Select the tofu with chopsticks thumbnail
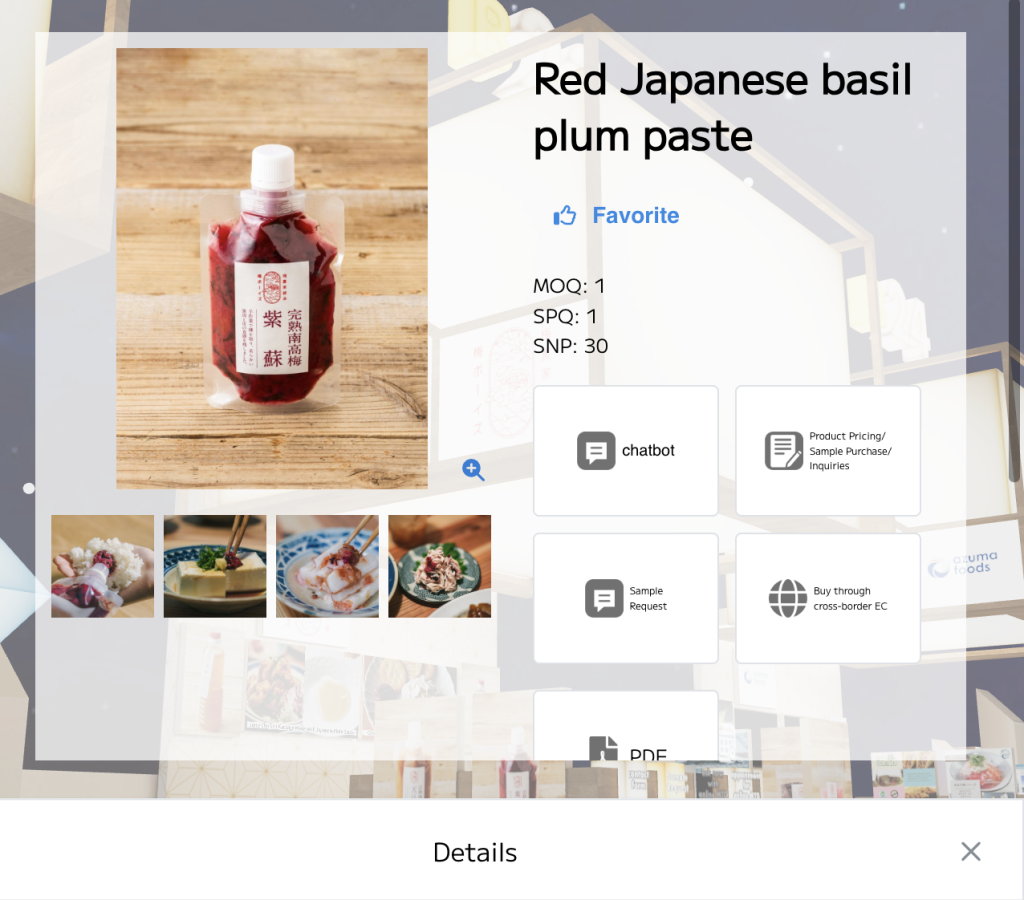This screenshot has height=900, width=1024. point(215,566)
